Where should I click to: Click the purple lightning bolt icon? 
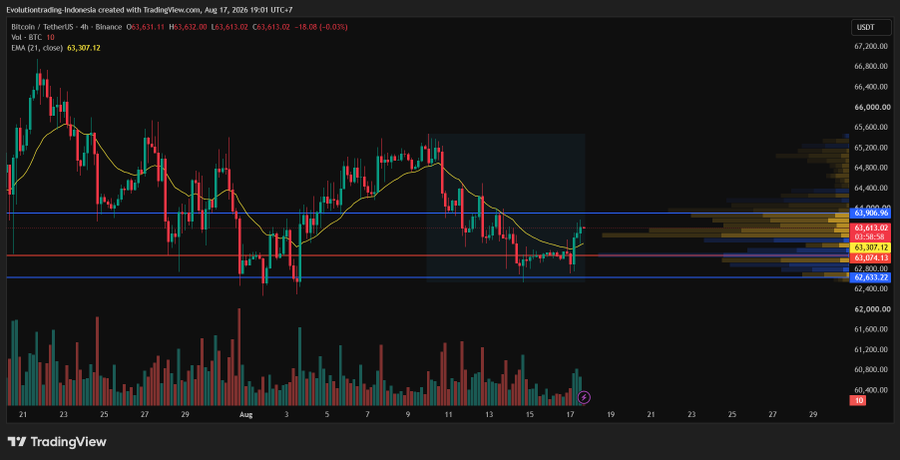(x=584, y=397)
